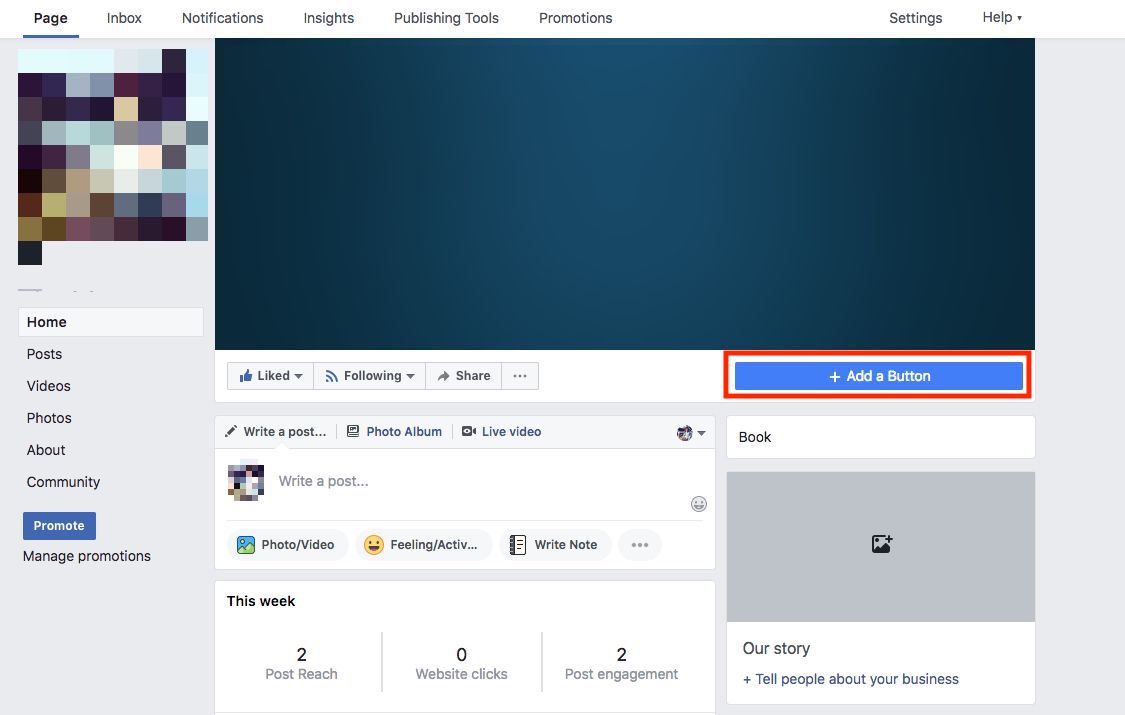Open Photos in the sidebar
1125x715 pixels.
coord(49,418)
